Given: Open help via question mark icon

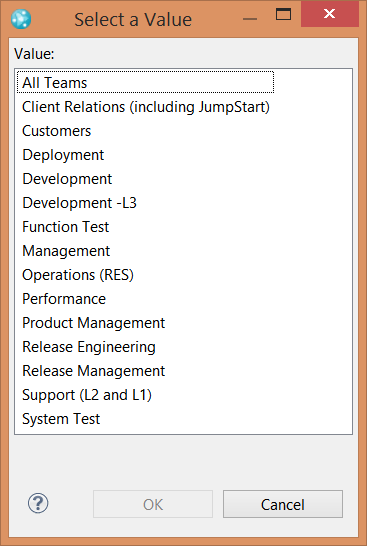Looking at the screenshot, I should [38, 503].
